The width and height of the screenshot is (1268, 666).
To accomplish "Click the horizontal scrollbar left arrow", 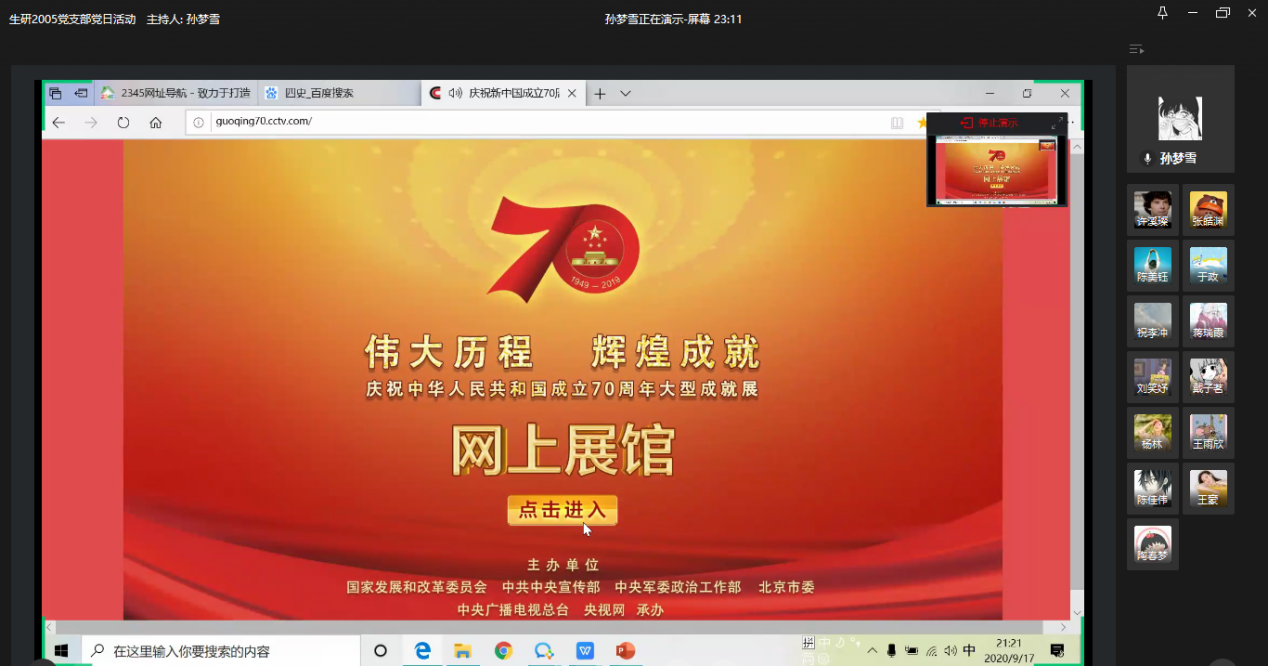I will (49, 627).
